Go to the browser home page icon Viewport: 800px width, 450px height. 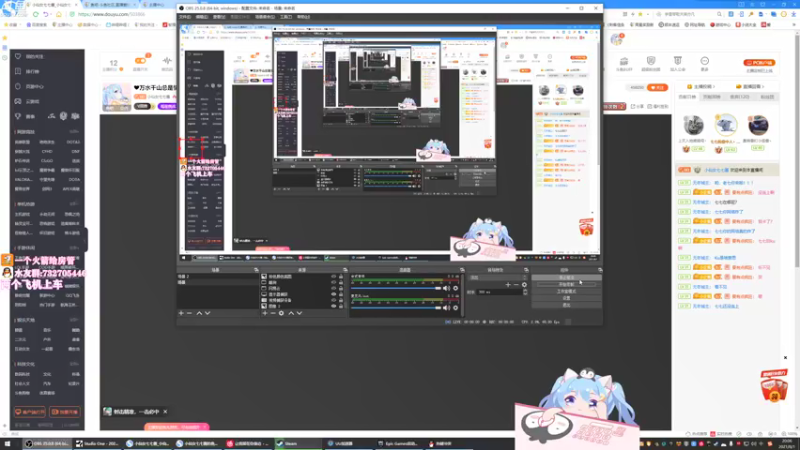[x=59, y=14]
